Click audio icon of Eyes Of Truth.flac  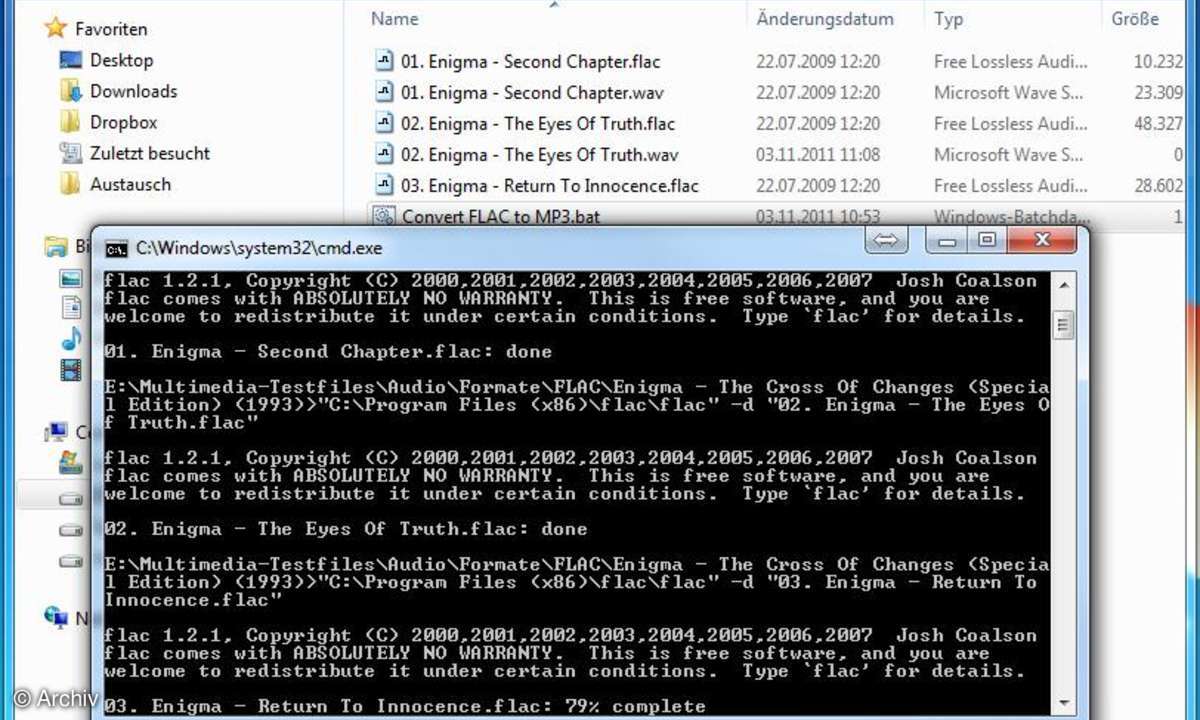(x=384, y=123)
